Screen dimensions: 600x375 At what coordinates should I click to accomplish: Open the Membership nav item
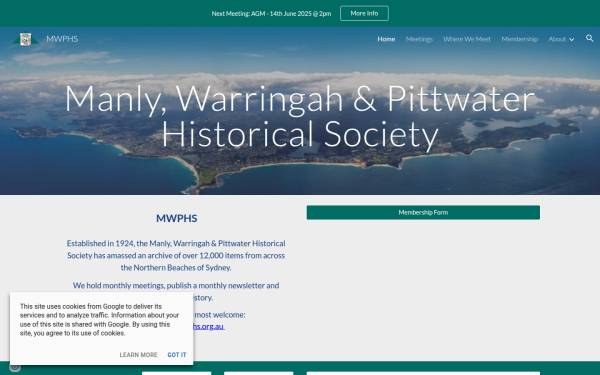click(x=519, y=39)
